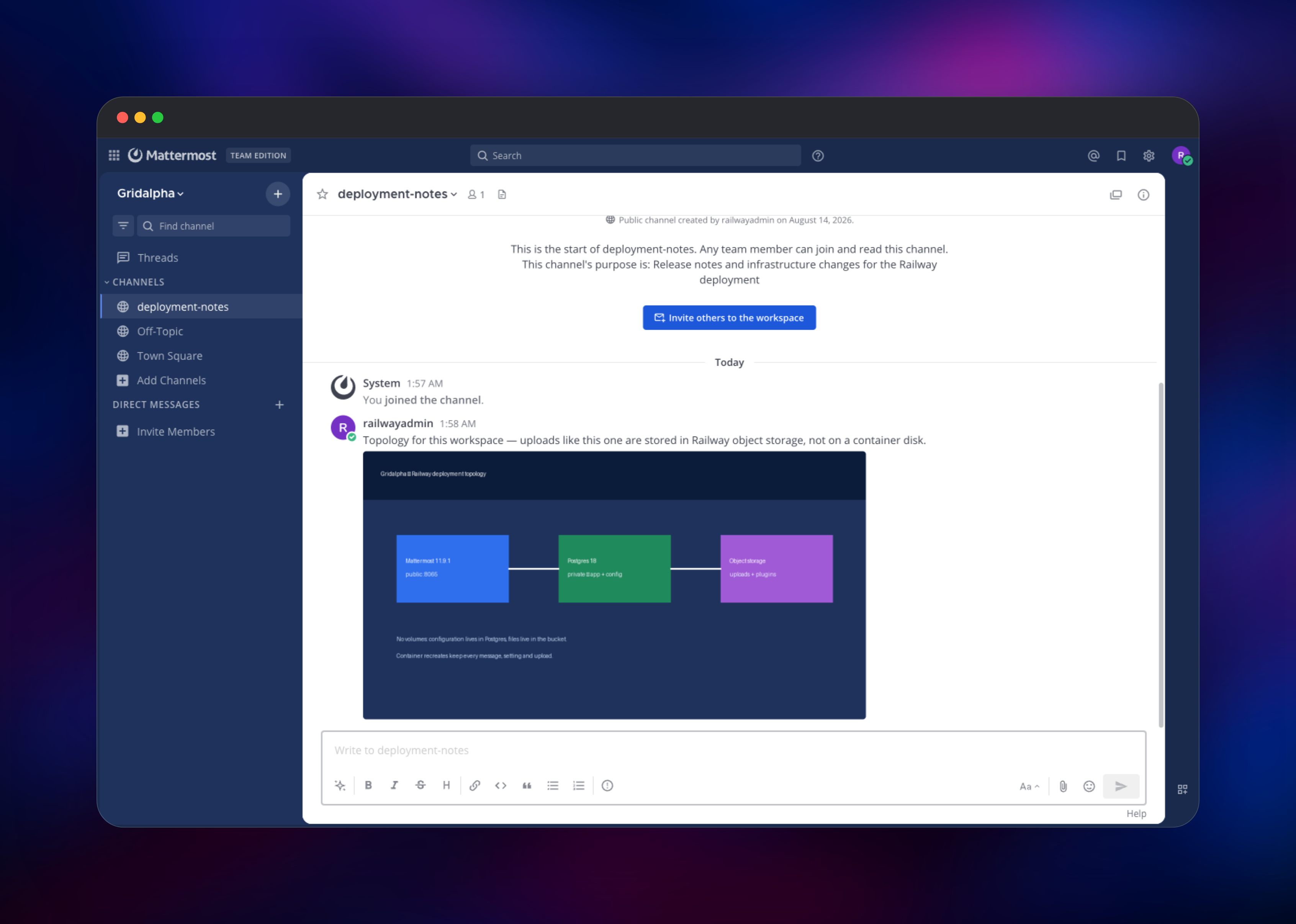Click the message list vertical scrollbar

coord(1160,555)
